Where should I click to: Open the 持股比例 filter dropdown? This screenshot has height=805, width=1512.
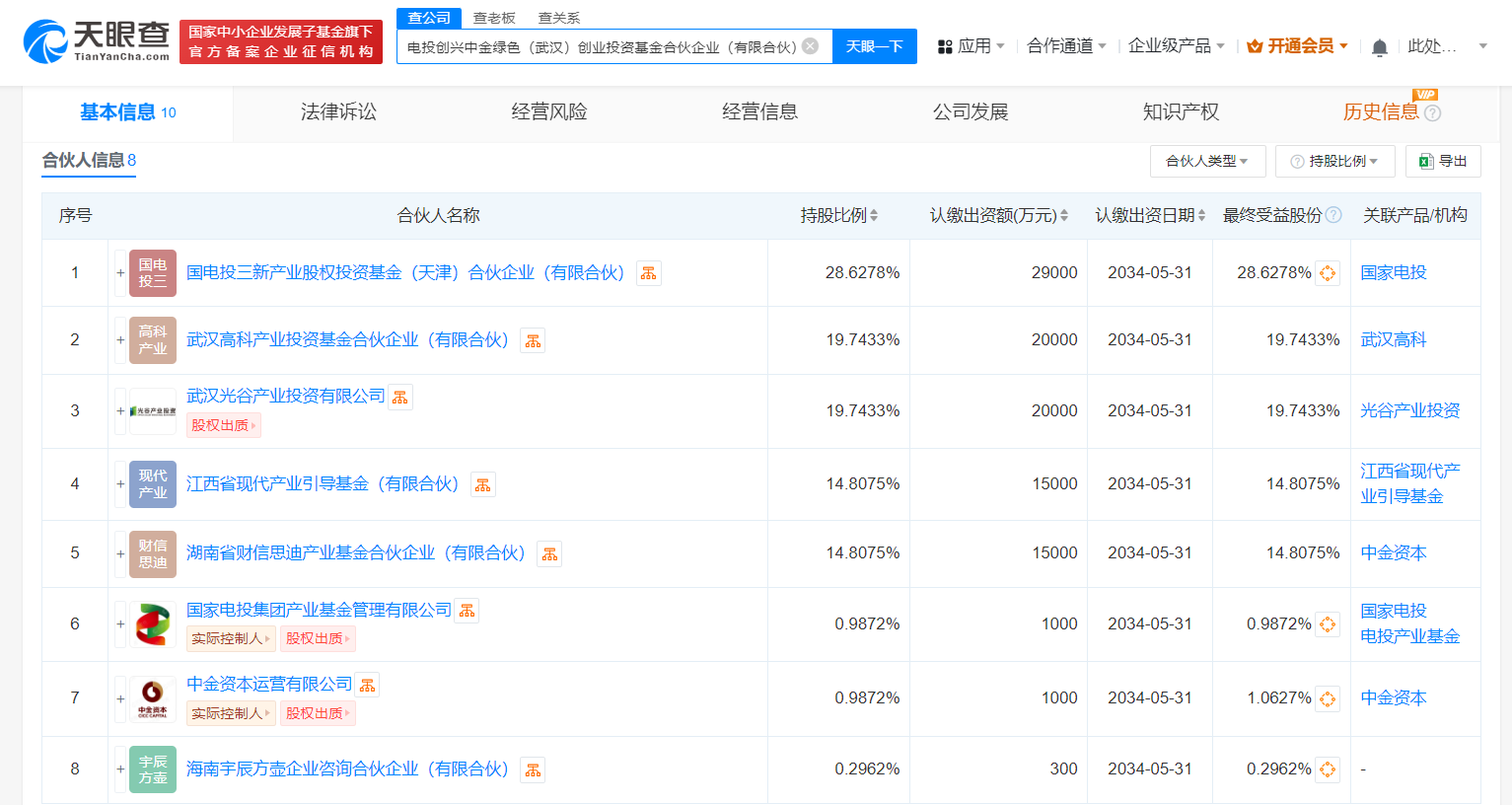1335,161
